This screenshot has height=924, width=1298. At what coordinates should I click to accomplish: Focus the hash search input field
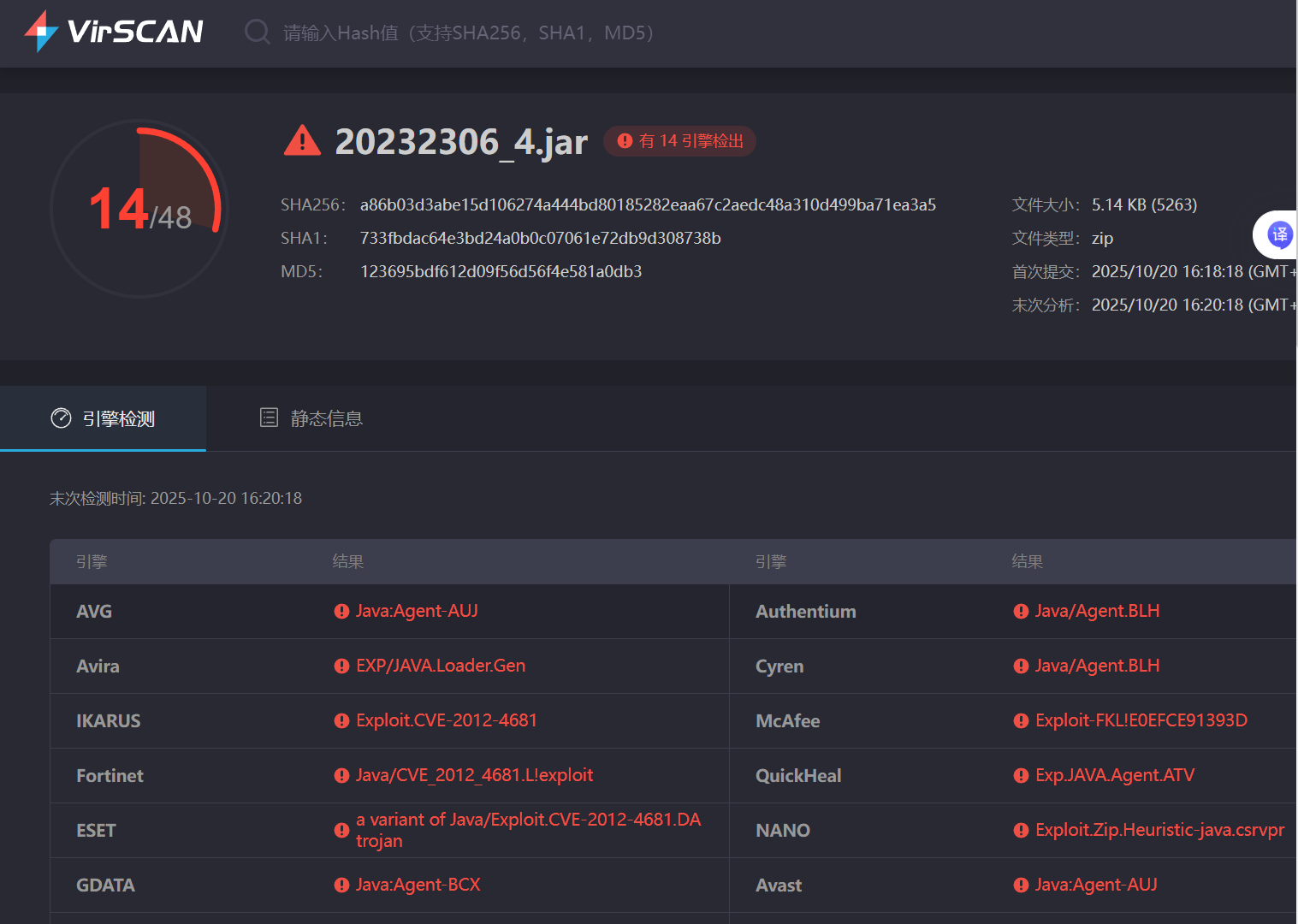(x=469, y=33)
